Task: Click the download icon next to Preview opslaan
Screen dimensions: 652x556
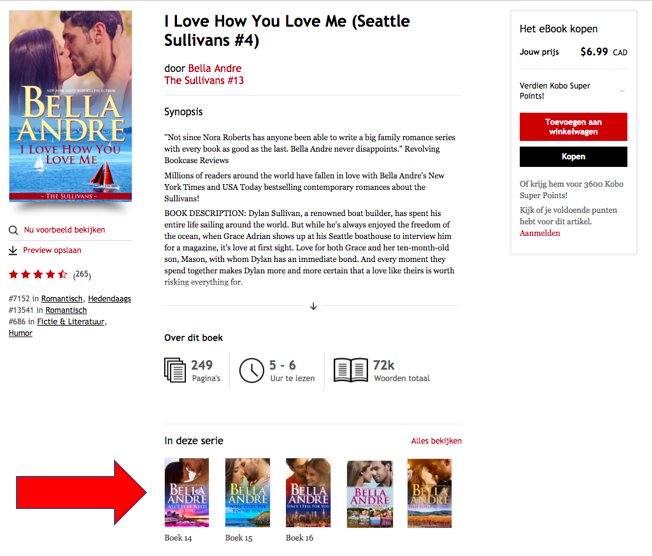Action: (13, 250)
